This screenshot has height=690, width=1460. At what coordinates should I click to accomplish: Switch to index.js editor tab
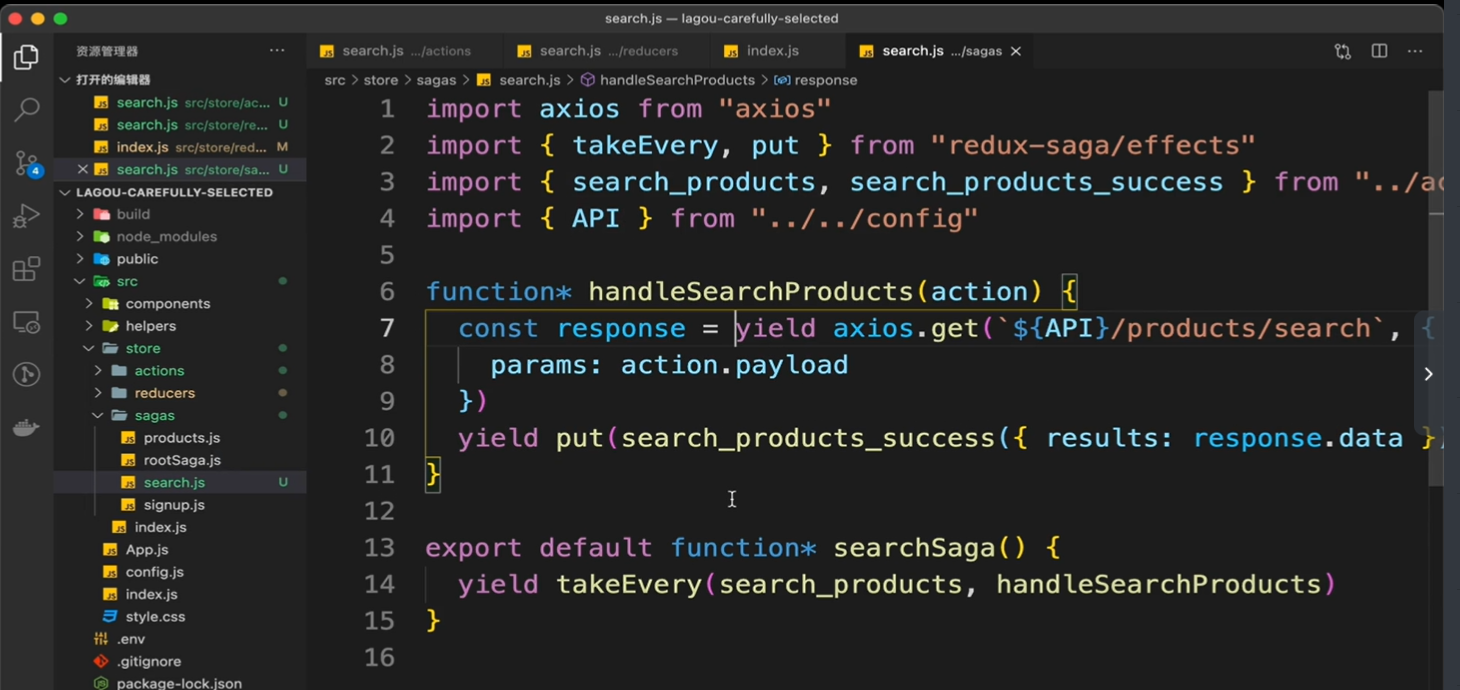[773, 51]
